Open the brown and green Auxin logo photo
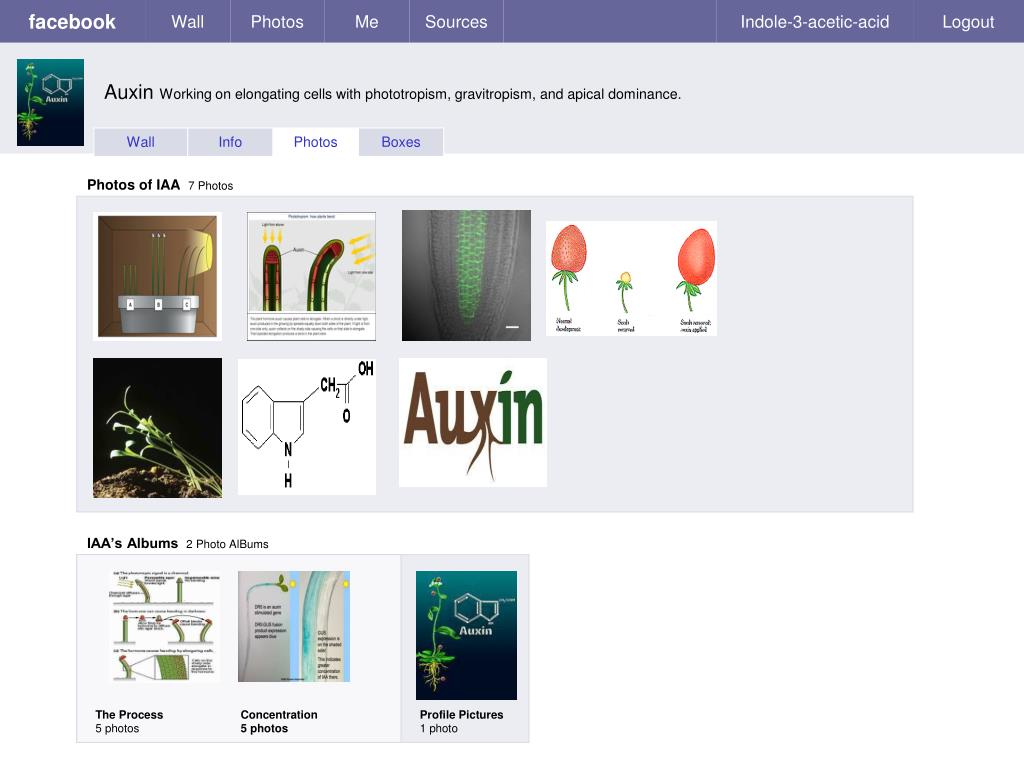1024x768 pixels. [473, 422]
